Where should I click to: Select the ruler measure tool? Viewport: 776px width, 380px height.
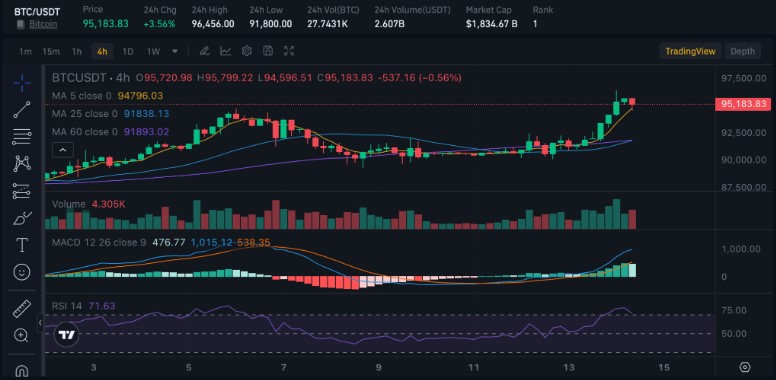(x=22, y=309)
